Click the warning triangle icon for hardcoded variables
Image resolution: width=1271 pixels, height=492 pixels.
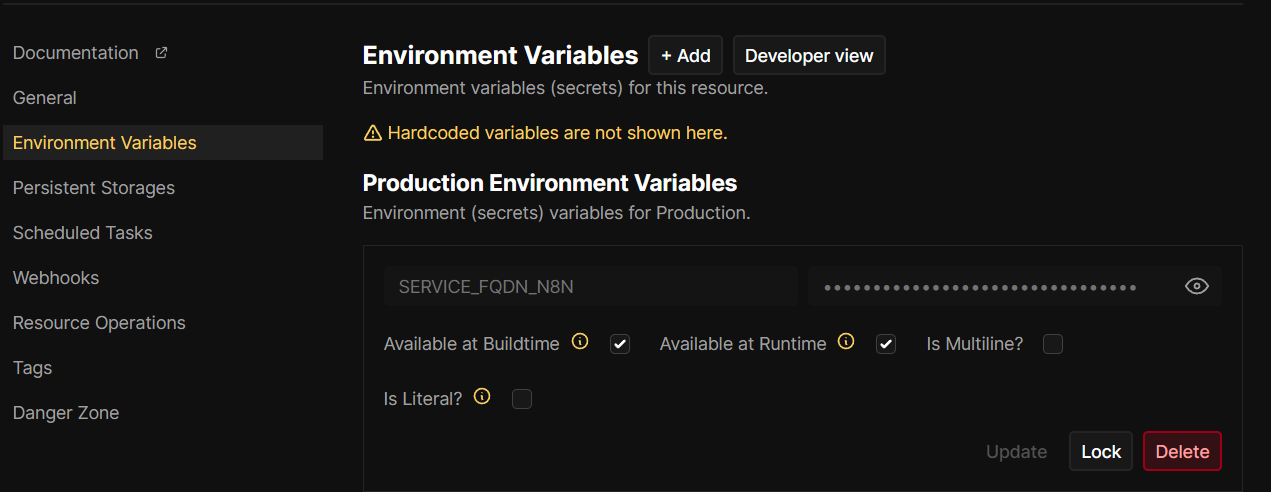point(373,133)
